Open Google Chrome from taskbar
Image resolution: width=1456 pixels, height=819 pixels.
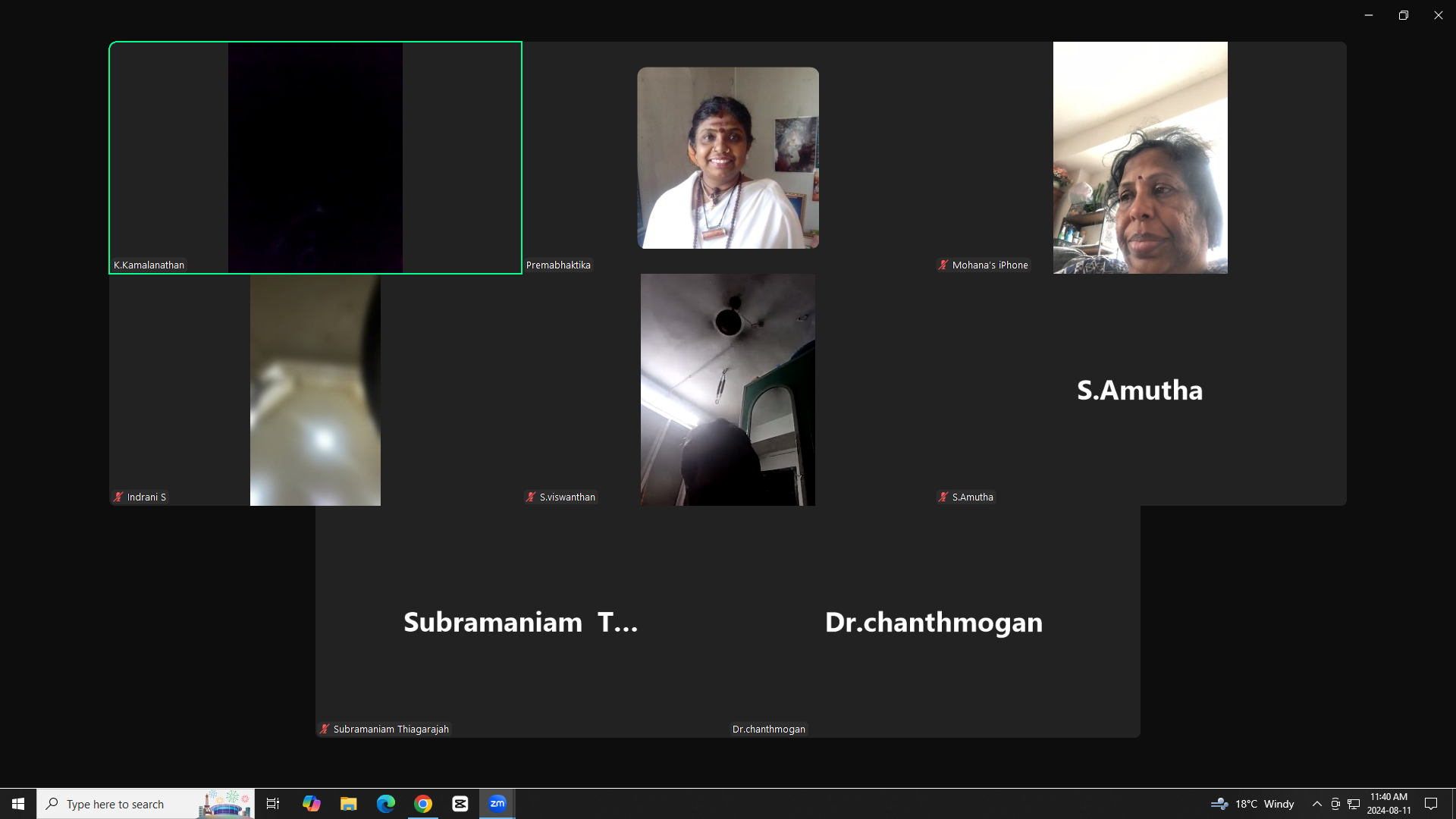point(423,804)
